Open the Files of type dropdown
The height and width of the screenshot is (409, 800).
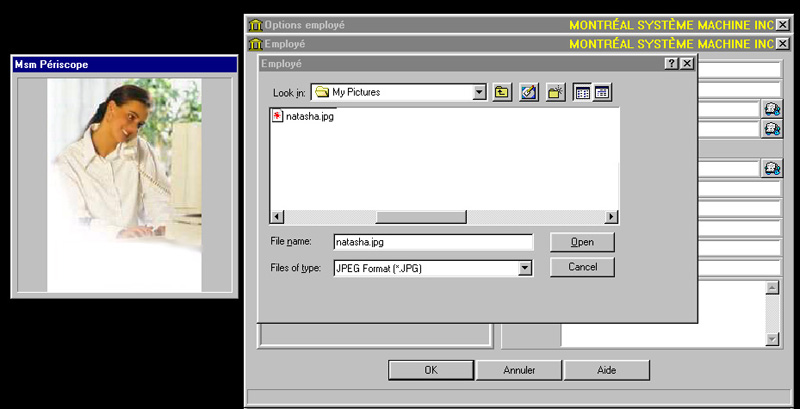[525, 268]
